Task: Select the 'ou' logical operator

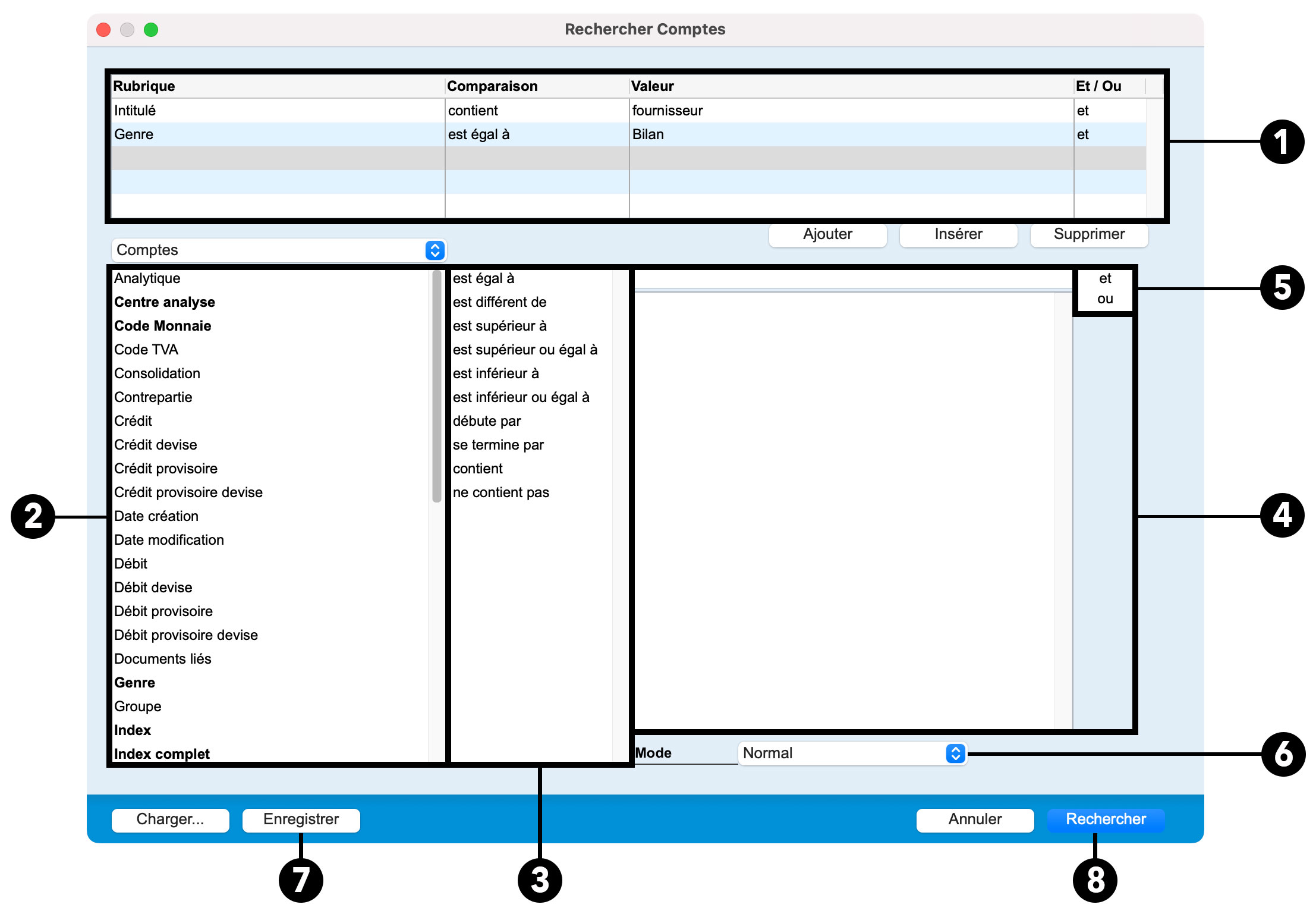Action: pyautogui.click(x=1104, y=299)
